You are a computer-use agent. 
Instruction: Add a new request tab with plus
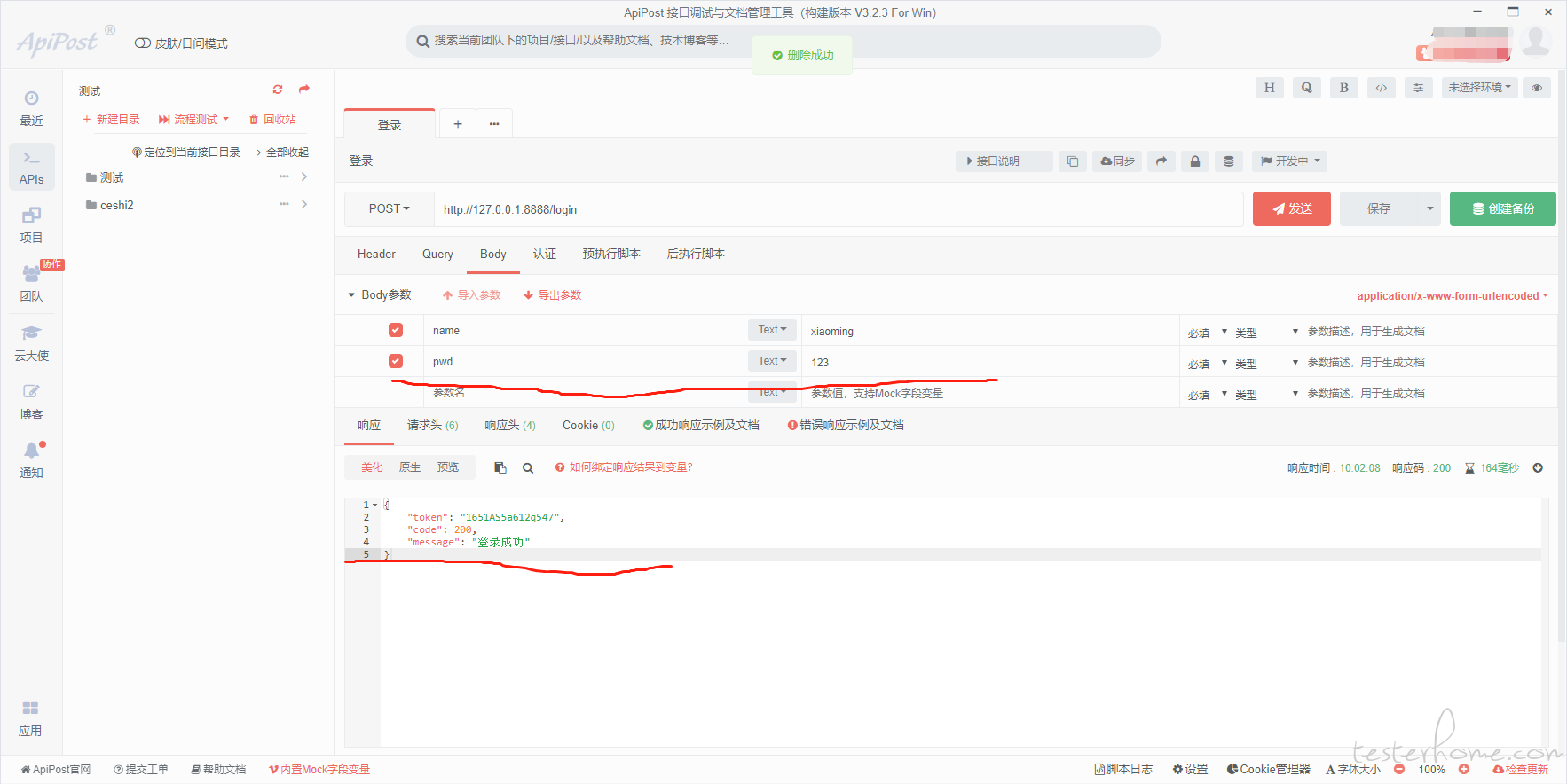click(458, 124)
